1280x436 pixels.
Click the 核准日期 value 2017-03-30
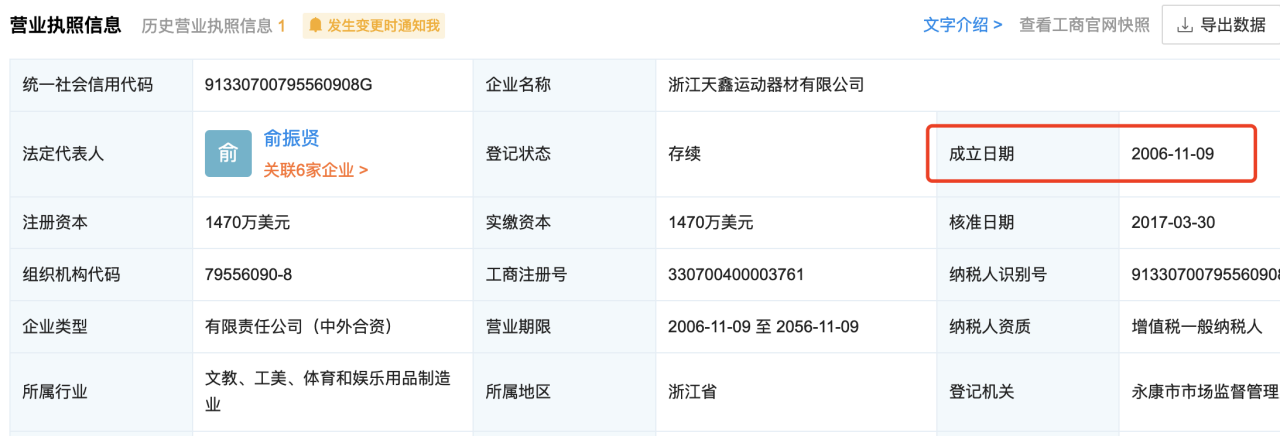[1173, 222]
